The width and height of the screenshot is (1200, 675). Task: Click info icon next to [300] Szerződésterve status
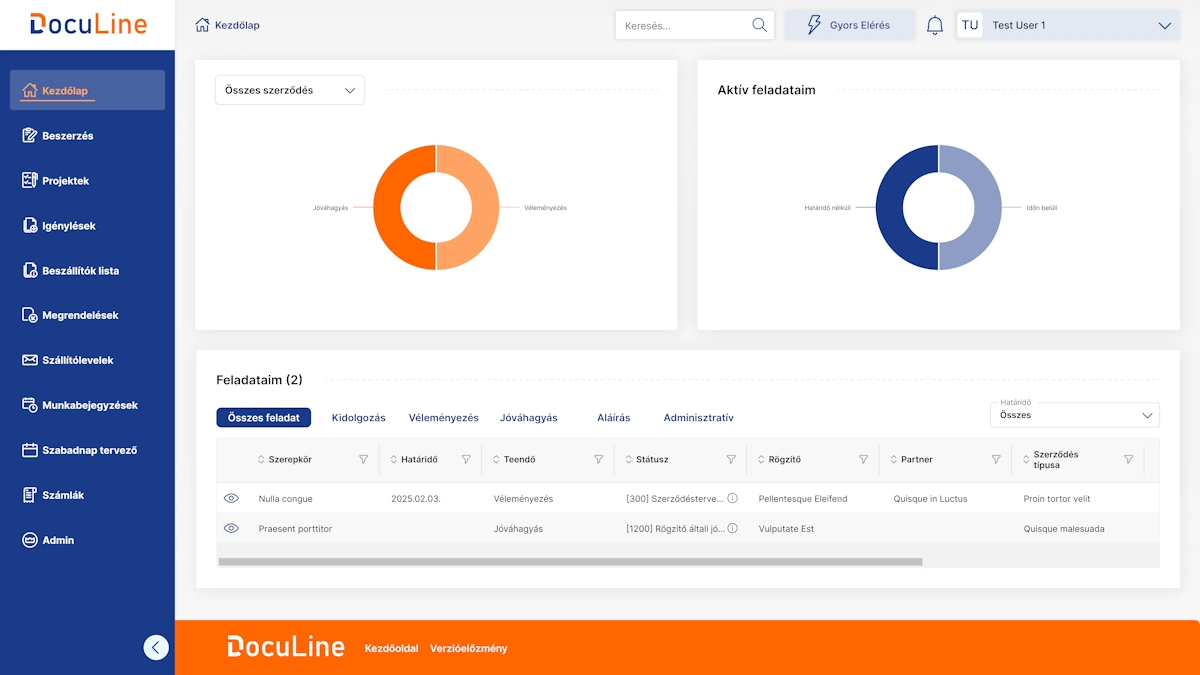(732, 498)
